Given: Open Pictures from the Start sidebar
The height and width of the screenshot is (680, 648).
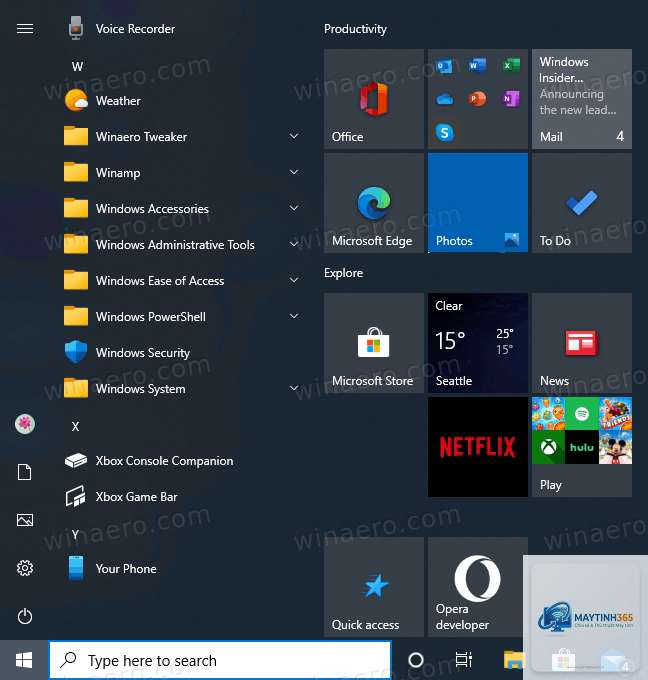Looking at the screenshot, I should [x=25, y=520].
